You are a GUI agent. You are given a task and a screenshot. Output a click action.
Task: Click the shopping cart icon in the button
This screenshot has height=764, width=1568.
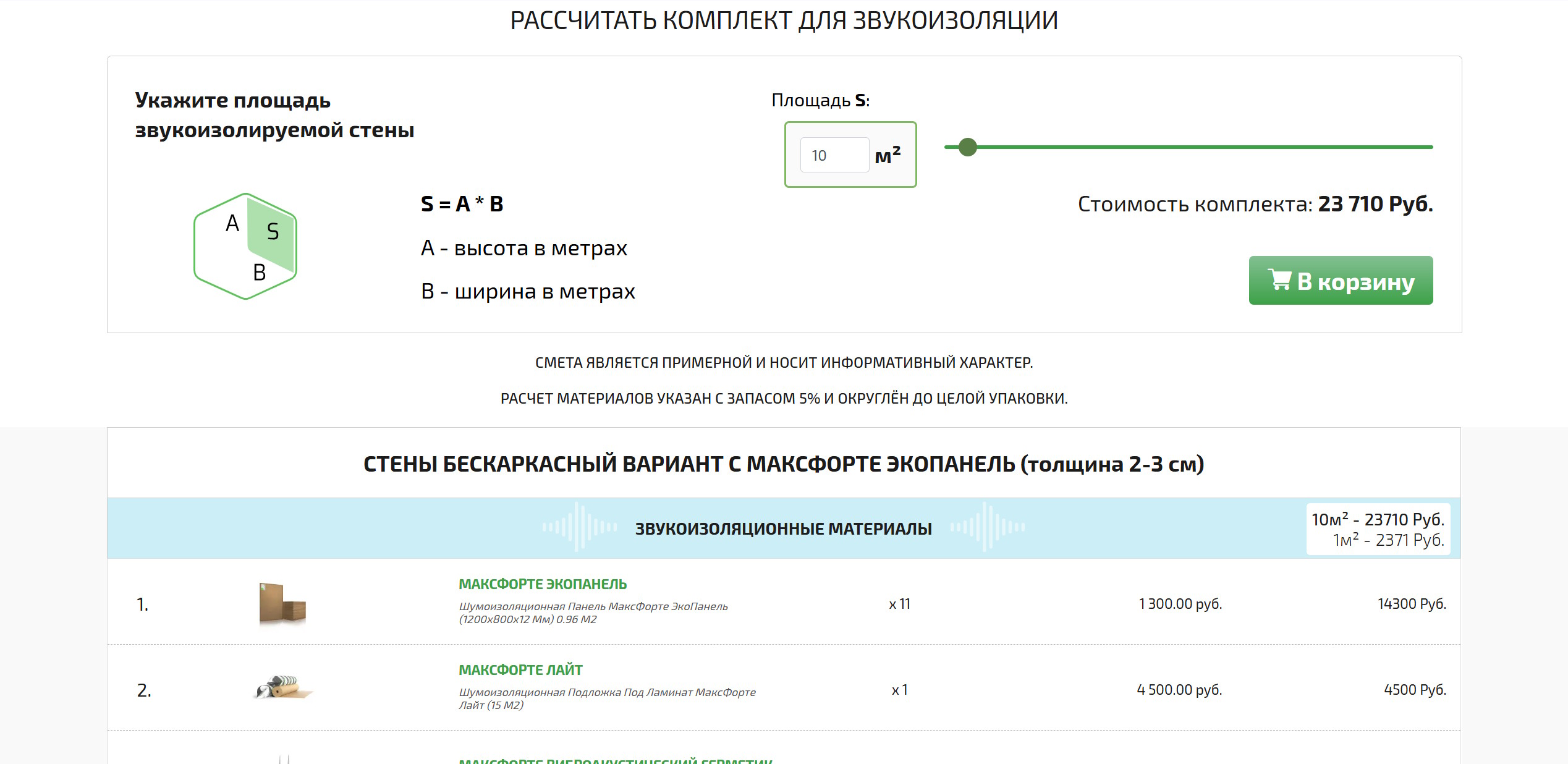pos(1279,279)
